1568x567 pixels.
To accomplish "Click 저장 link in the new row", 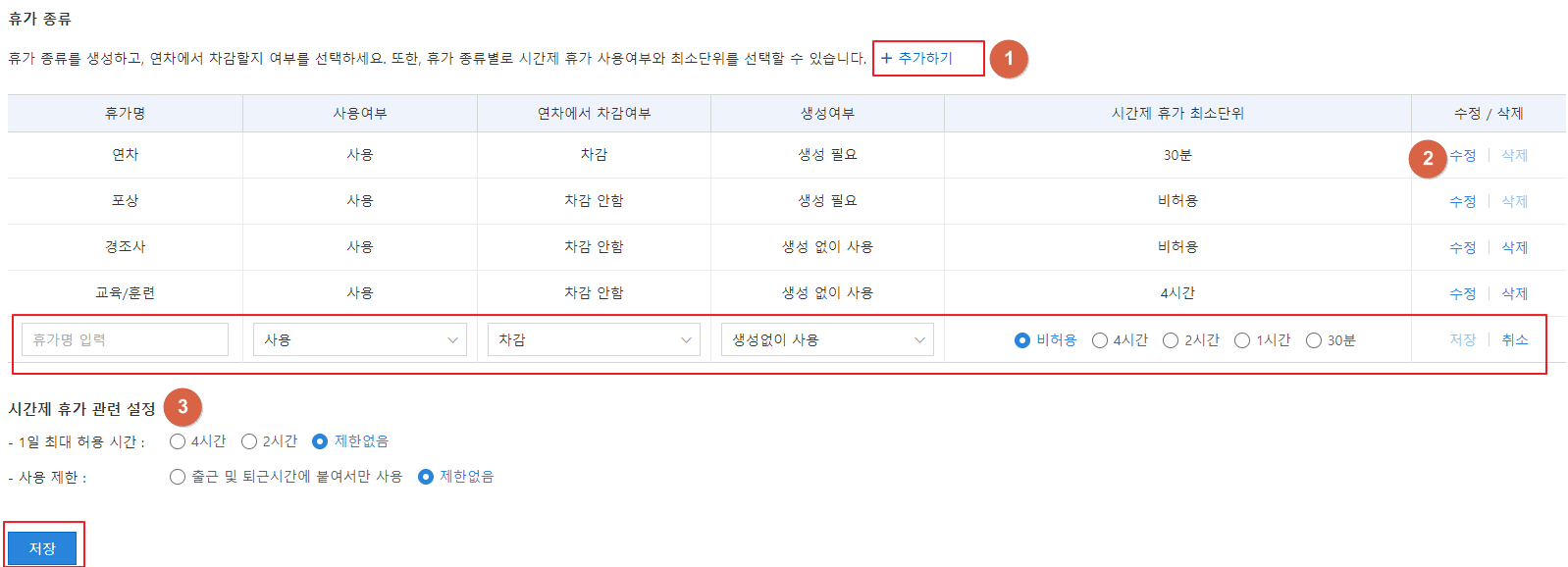I will [1462, 339].
